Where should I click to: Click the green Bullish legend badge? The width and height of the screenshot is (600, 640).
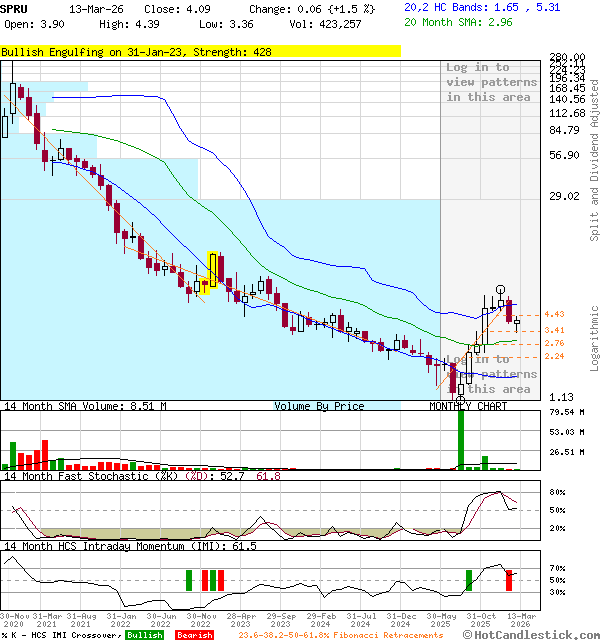tap(145, 634)
